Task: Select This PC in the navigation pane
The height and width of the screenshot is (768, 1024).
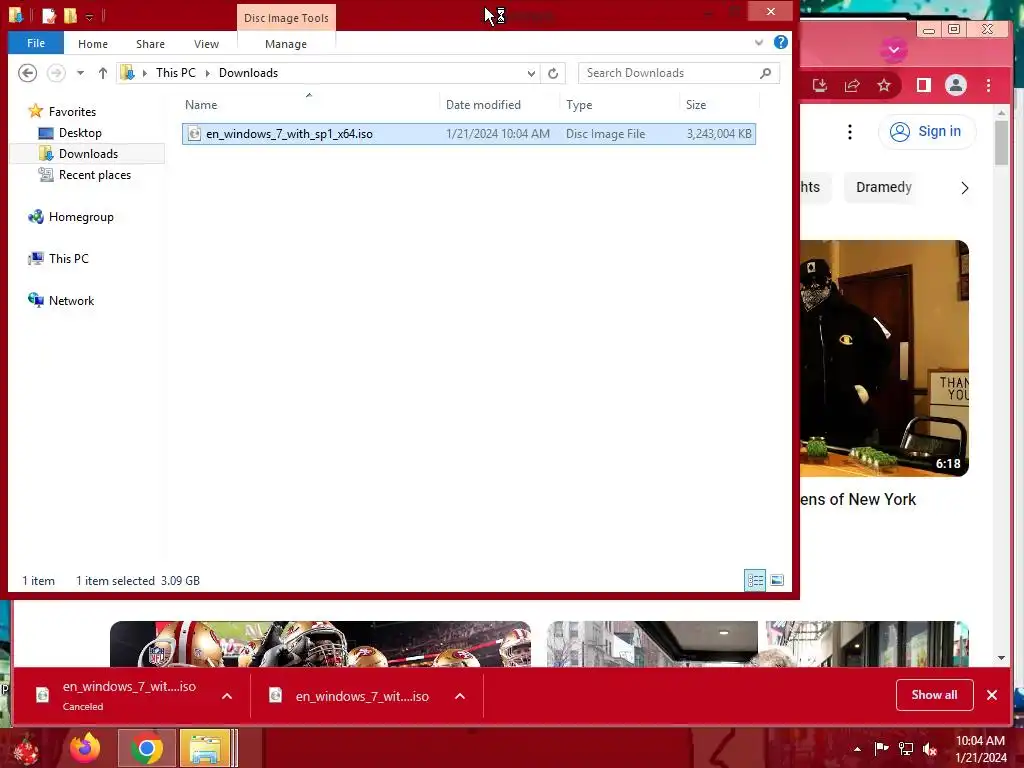Action: tap(69, 259)
